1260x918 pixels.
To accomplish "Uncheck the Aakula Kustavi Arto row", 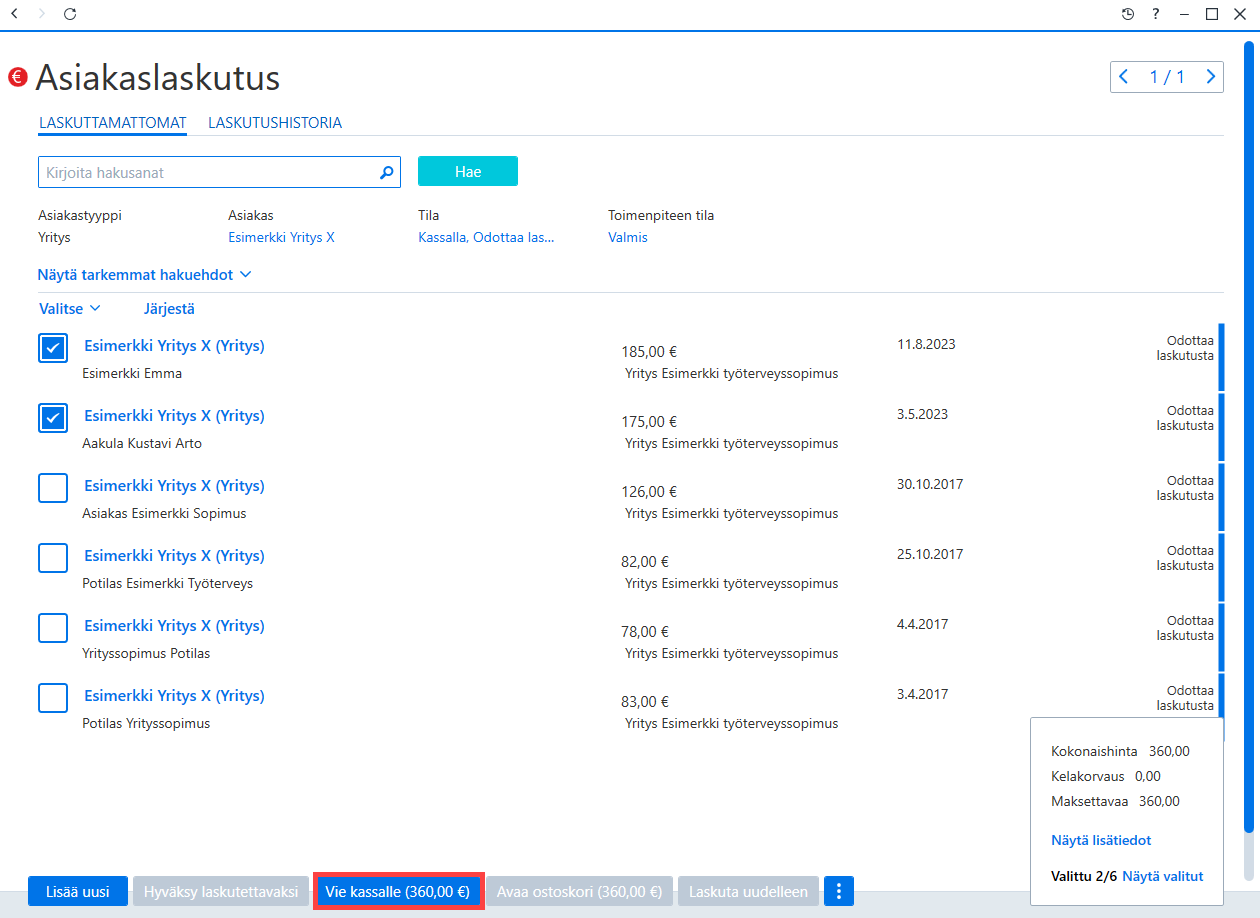I will coord(53,418).
